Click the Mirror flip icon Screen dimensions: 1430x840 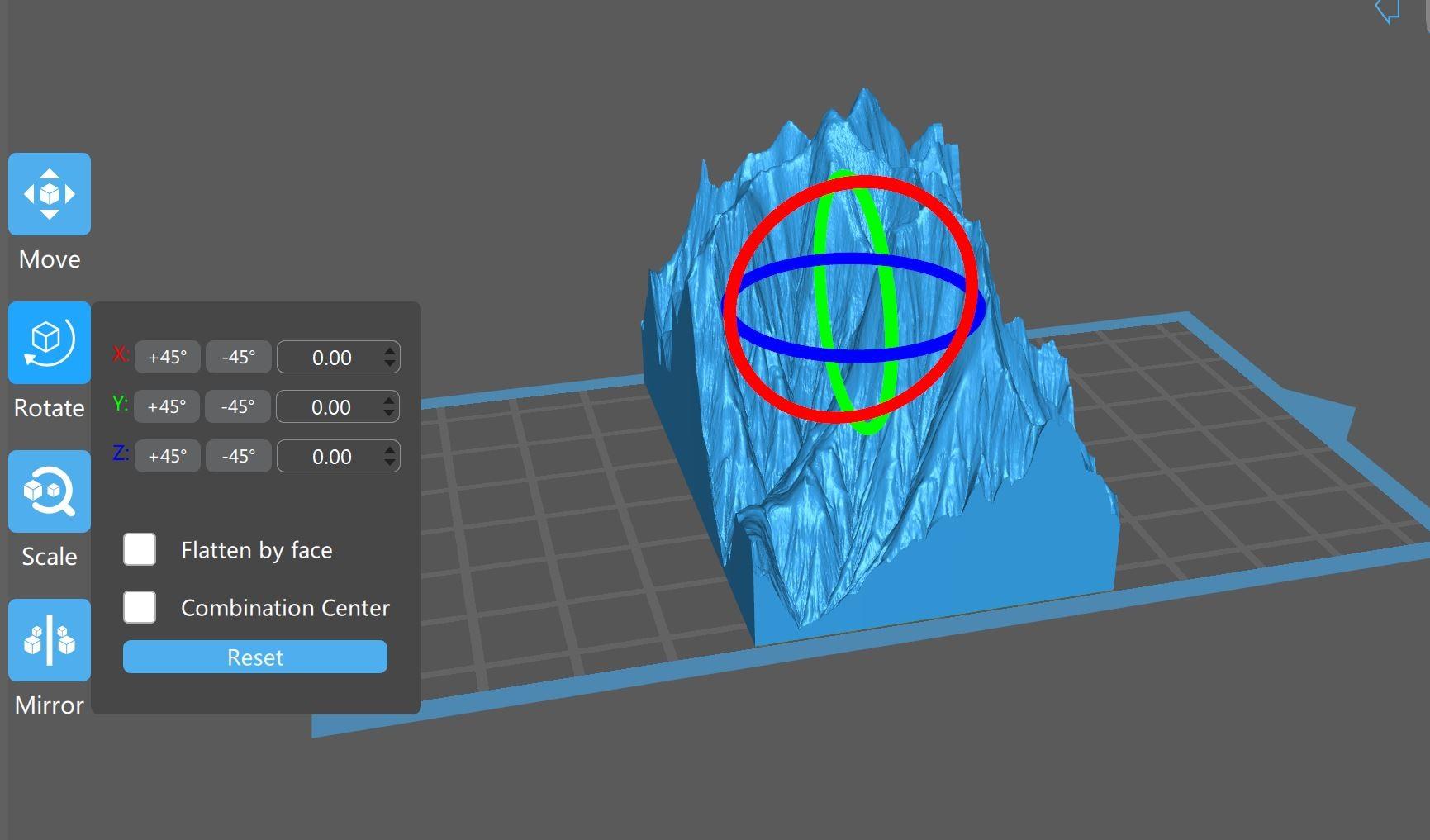(x=49, y=638)
